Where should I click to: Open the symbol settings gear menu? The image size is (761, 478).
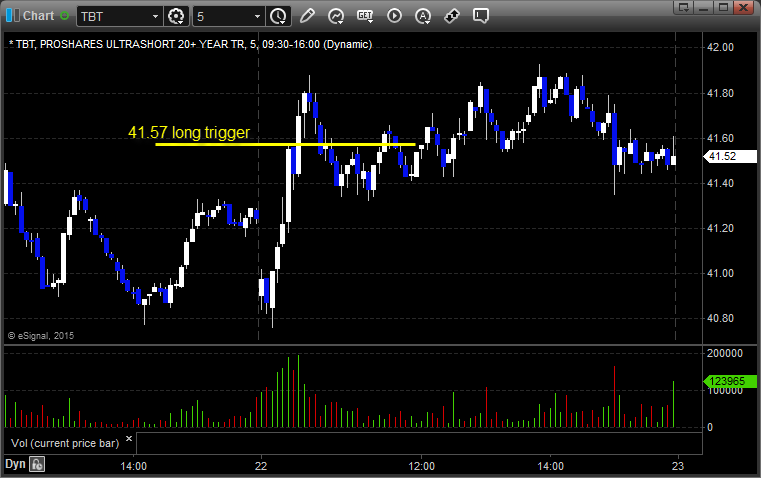[176, 16]
